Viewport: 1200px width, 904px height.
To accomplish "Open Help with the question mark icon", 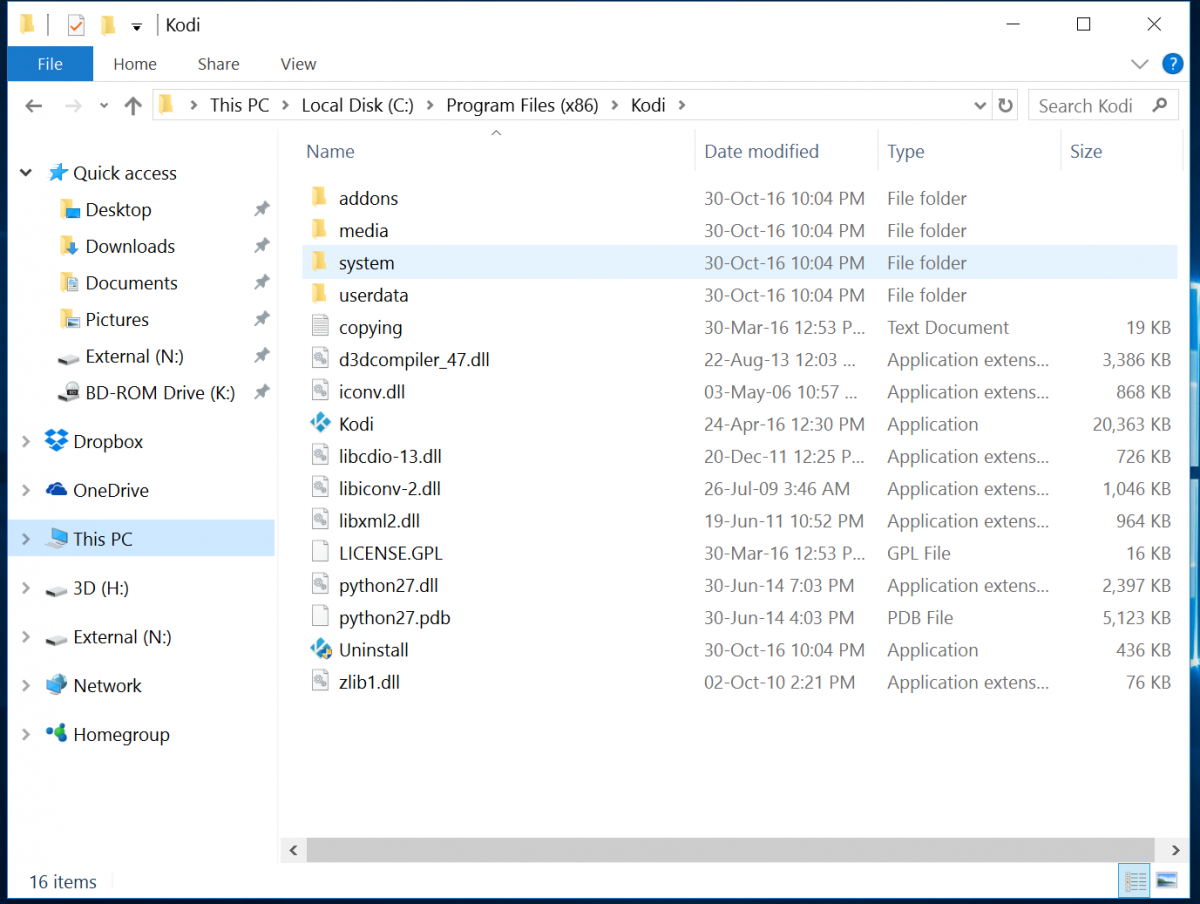I will click(1173, 64).
